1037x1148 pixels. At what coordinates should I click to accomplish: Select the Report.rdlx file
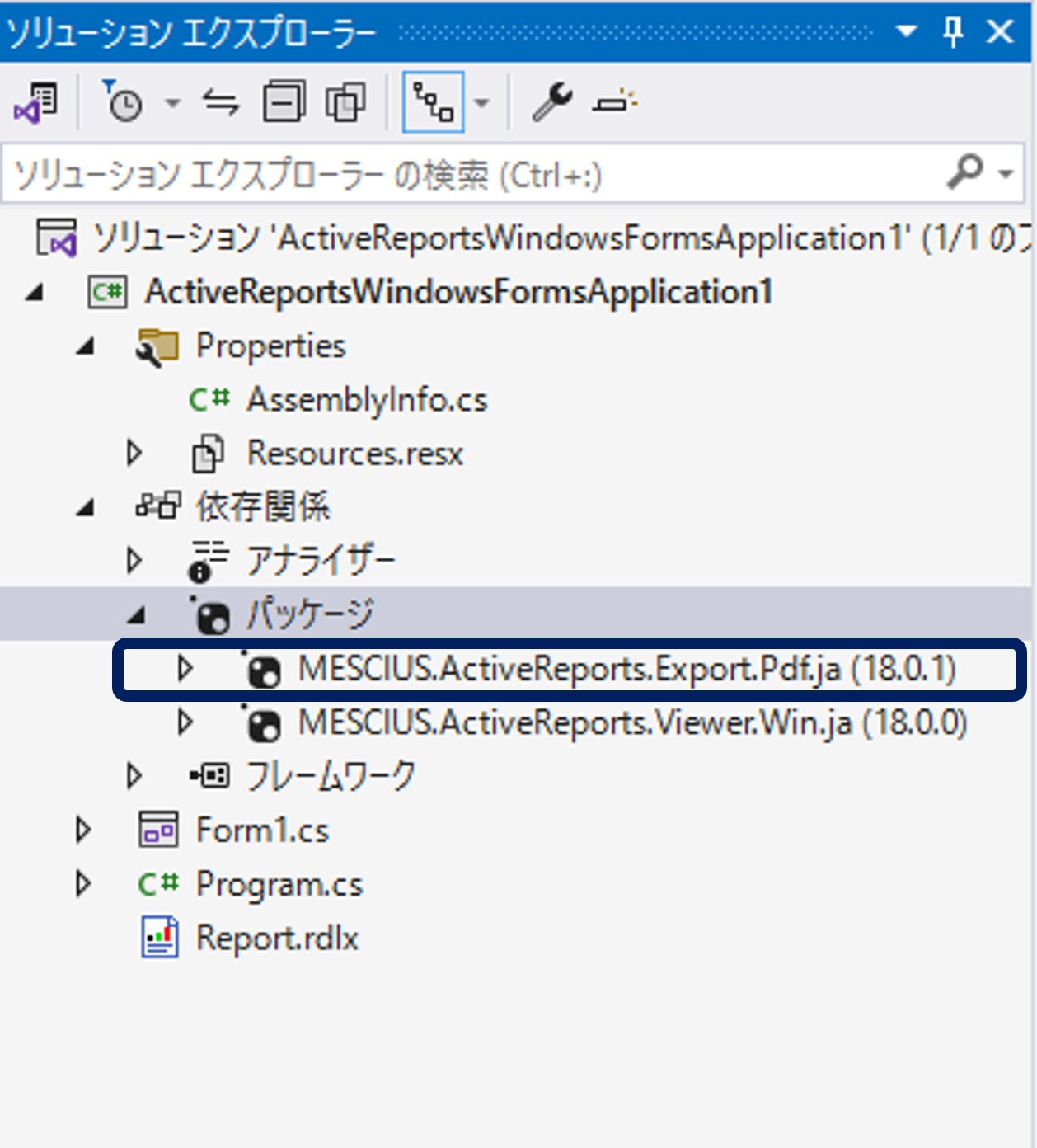pyautogui.click(x=277, y=939)
